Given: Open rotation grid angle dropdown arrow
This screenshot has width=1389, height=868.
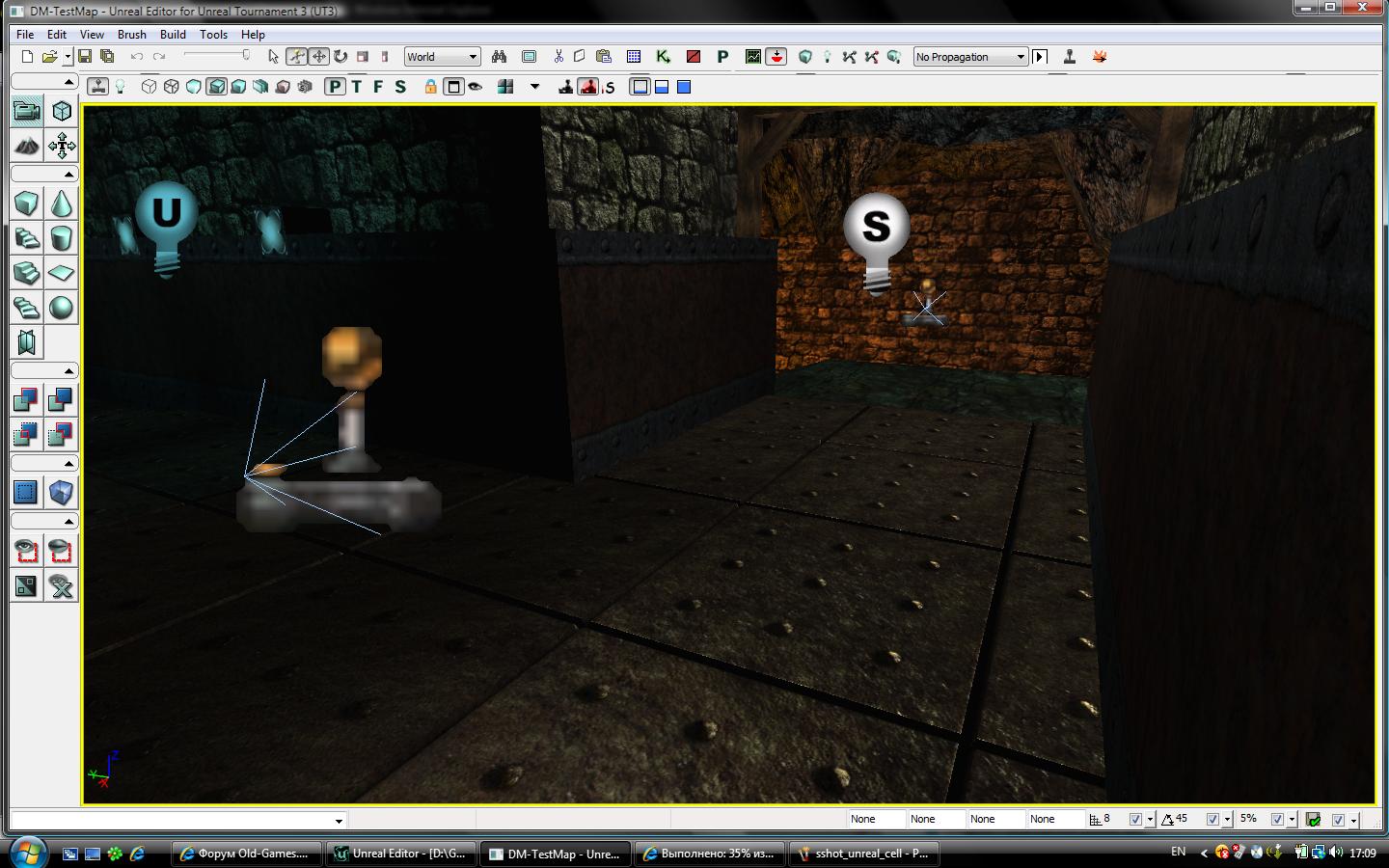Looking at the screenshot, I should click(x=1227, y=820).
